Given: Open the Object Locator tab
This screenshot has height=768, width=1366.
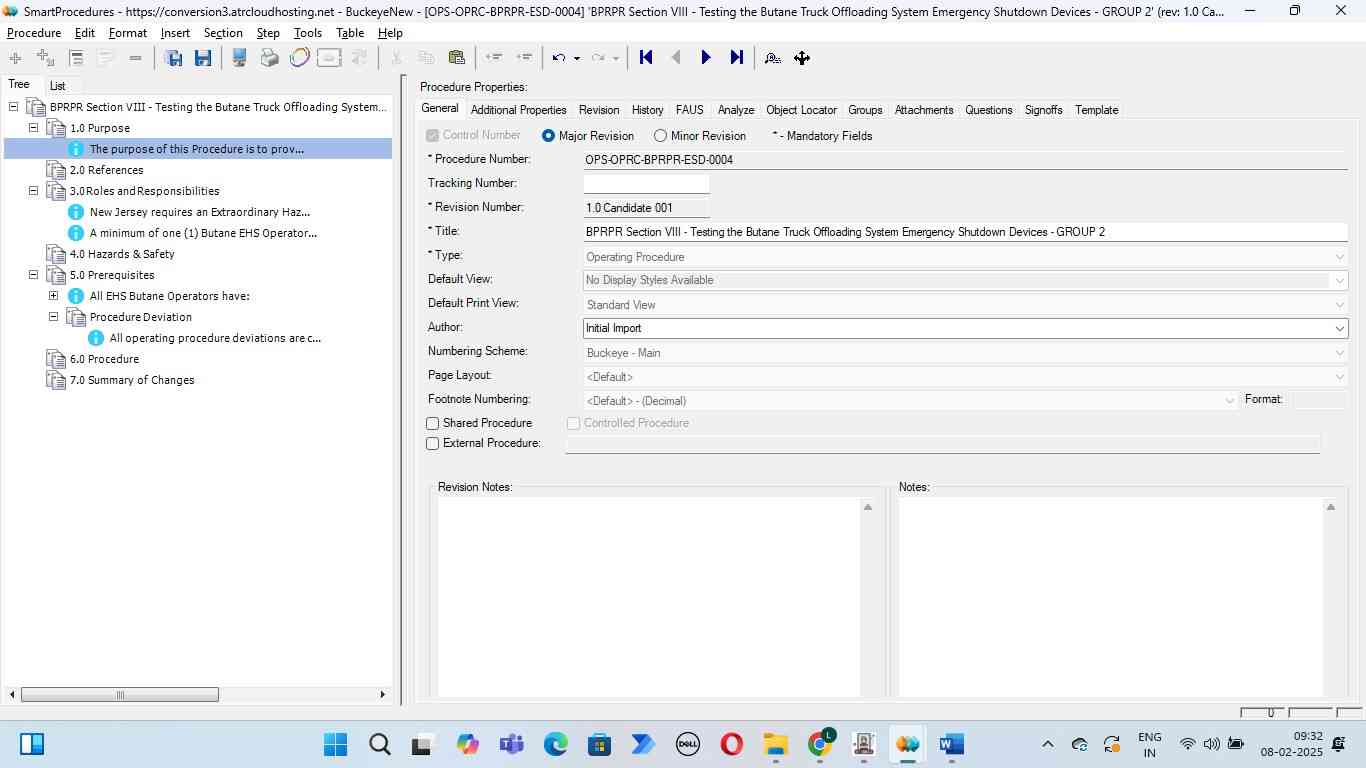Looking at the screenshot, I should click(801, 110).
